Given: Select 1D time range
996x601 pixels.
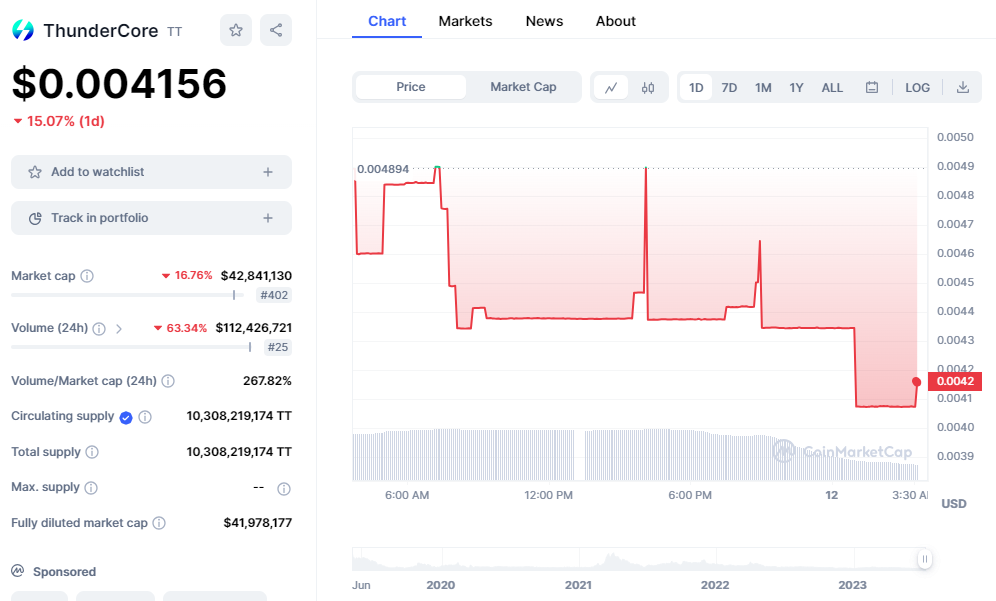Looking at the screenshot, I should (696, 88).
